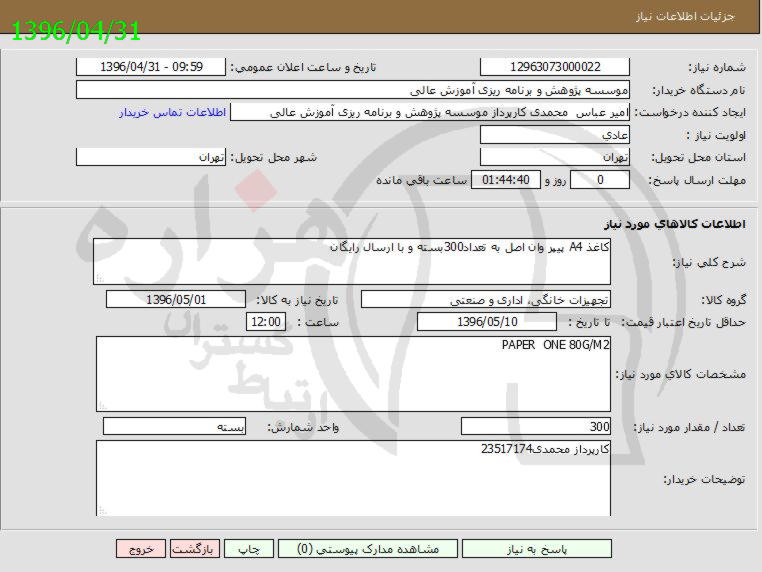Screen dimensions: 762x572
Task: Select the remaining time field 01:44:40
Action: pos(506,180)
